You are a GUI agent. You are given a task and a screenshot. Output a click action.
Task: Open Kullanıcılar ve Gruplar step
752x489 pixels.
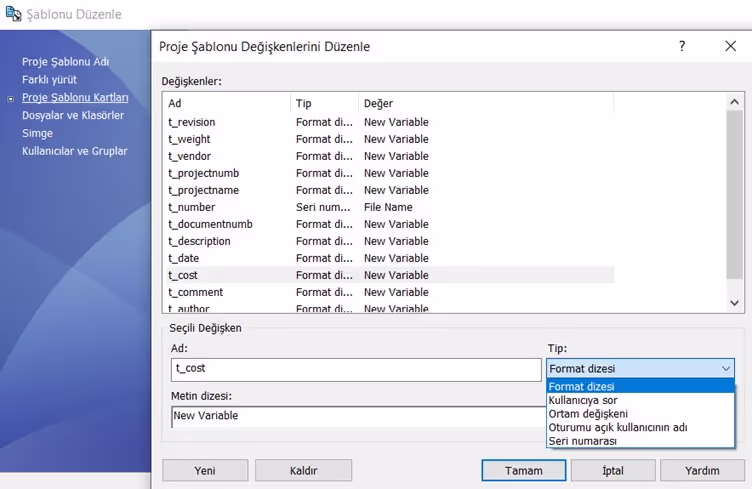(75, 151)
